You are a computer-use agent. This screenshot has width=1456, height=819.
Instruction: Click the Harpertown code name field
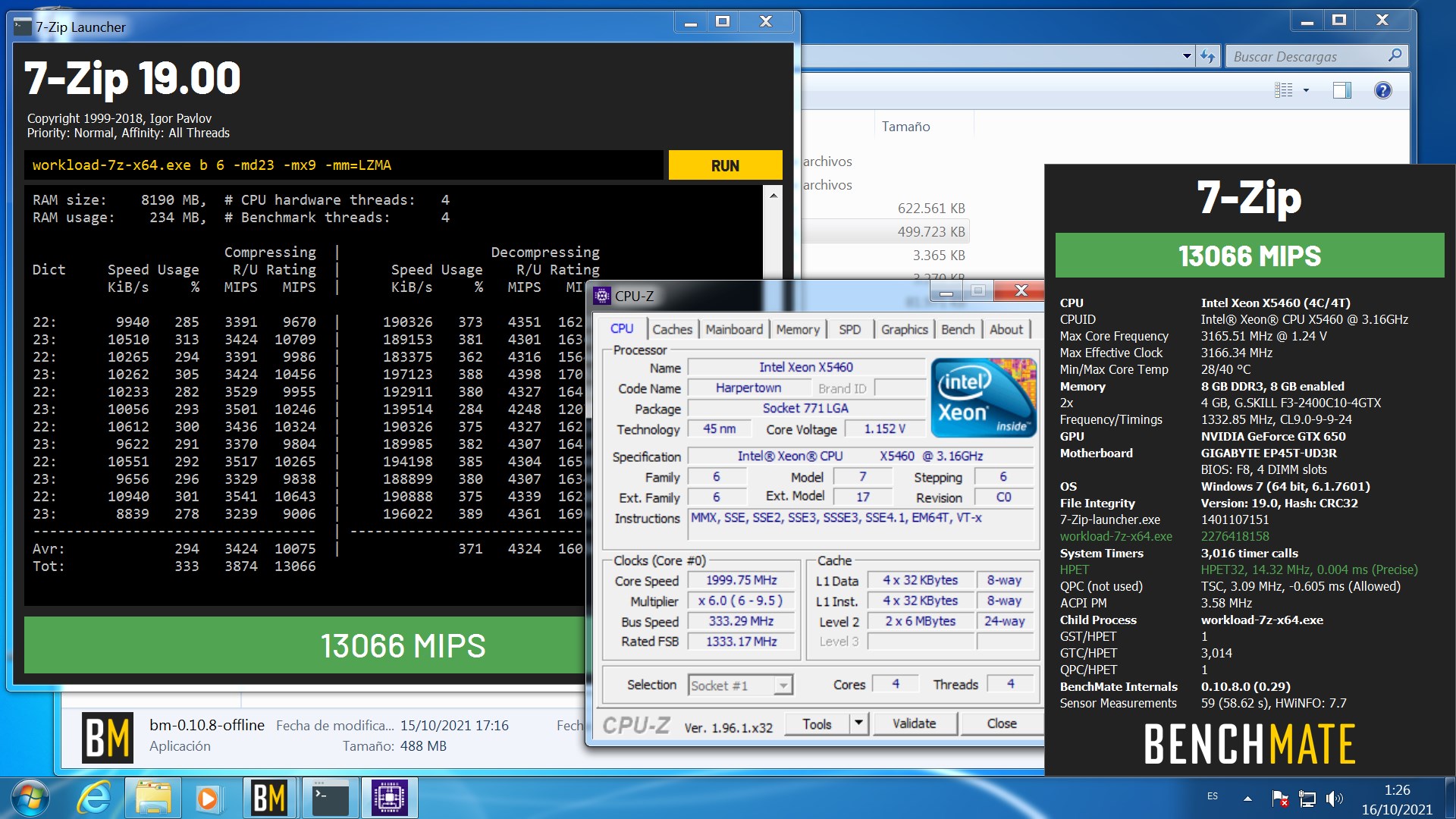click(748, 388)
